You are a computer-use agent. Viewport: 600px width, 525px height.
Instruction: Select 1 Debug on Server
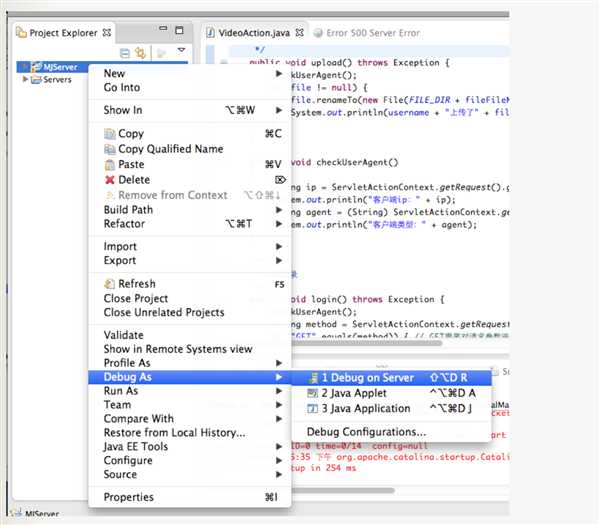point(391,378)
